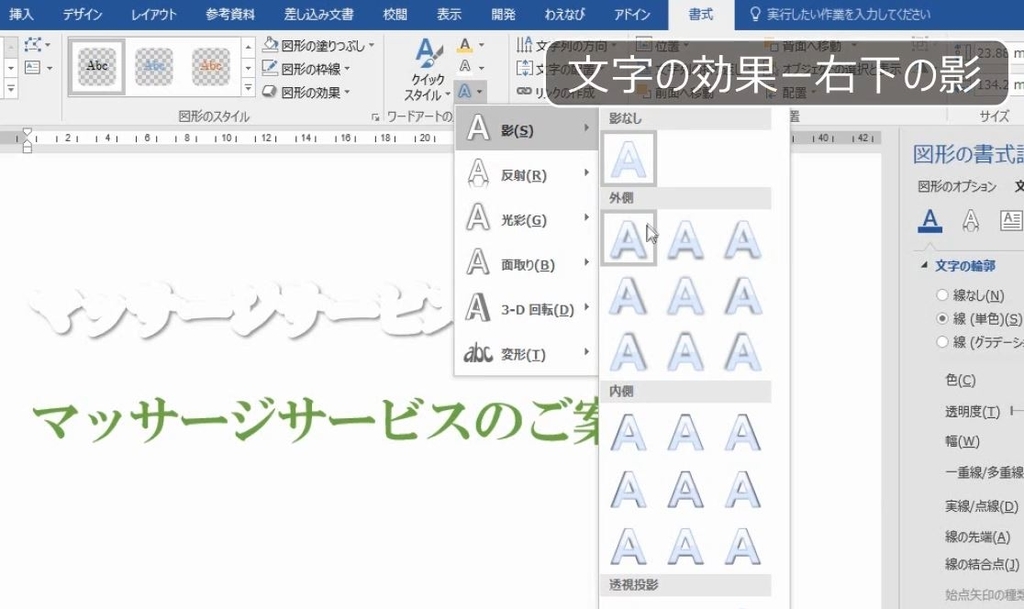Click the リンクの作成 create link icon
Viewport: 1024px width, 609px height.
coord(524,91)
